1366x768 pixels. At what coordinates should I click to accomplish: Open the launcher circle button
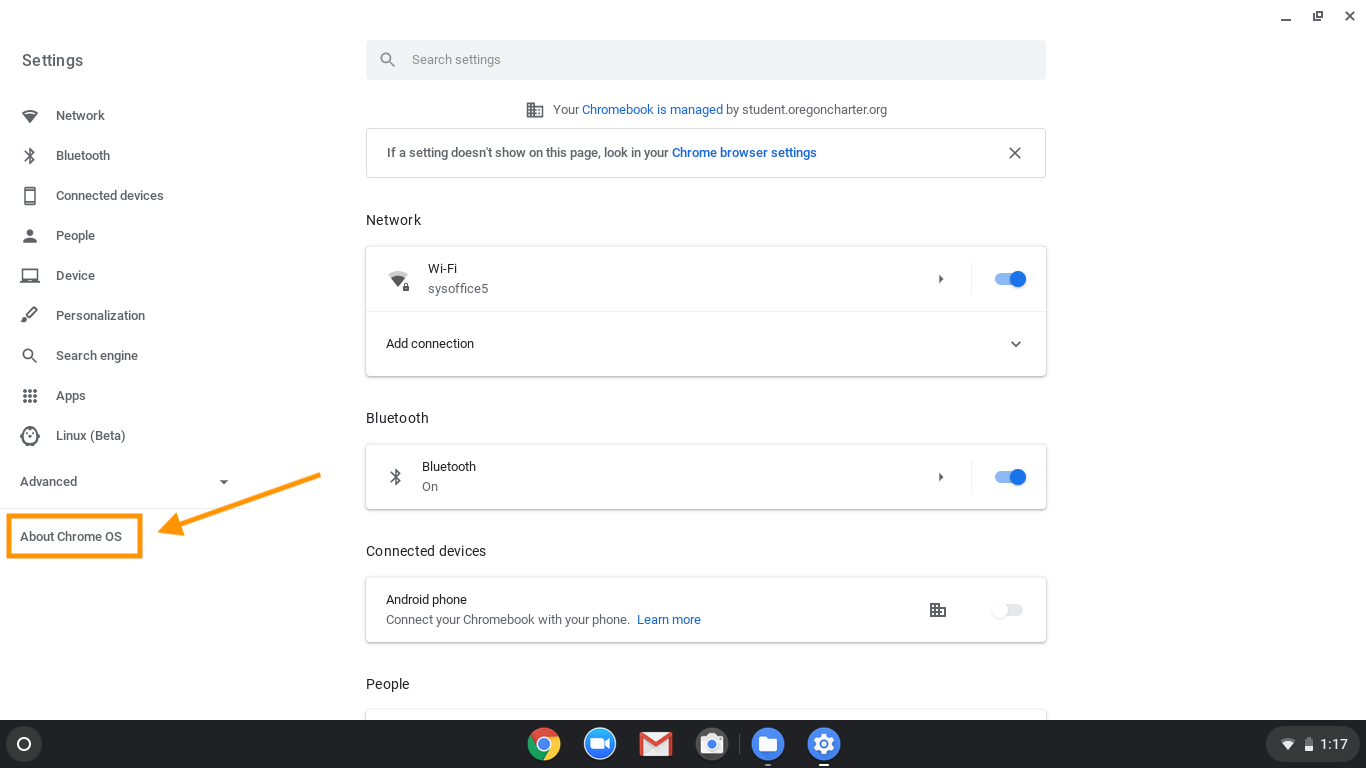24,744
